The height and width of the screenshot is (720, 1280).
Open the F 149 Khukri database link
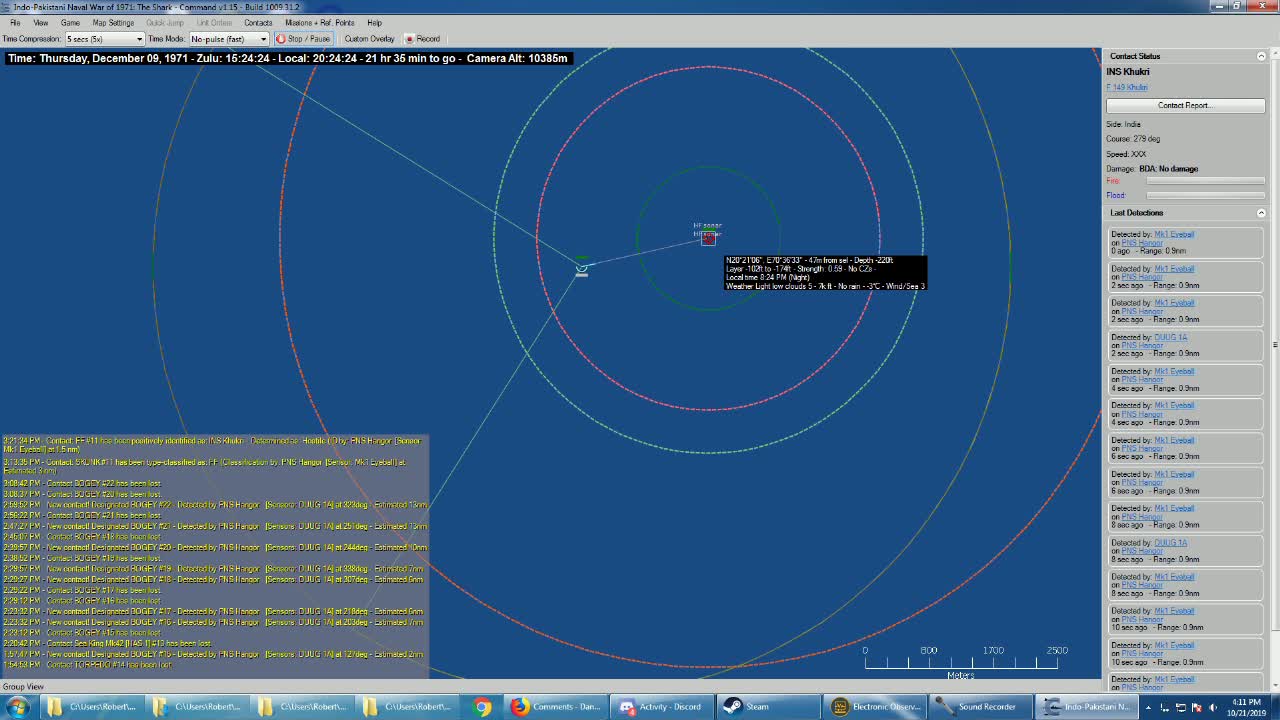(x=1127, y=87)
